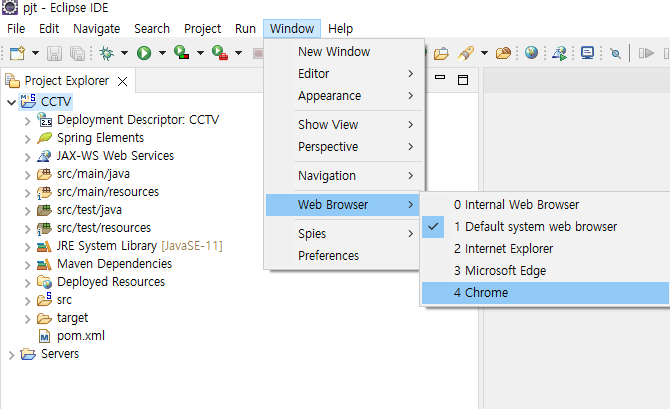This screenshot has height=409, width=670.
Task: Click the New wizard toolbar icon
Action: pyautogui.click(x=17, y=53)
